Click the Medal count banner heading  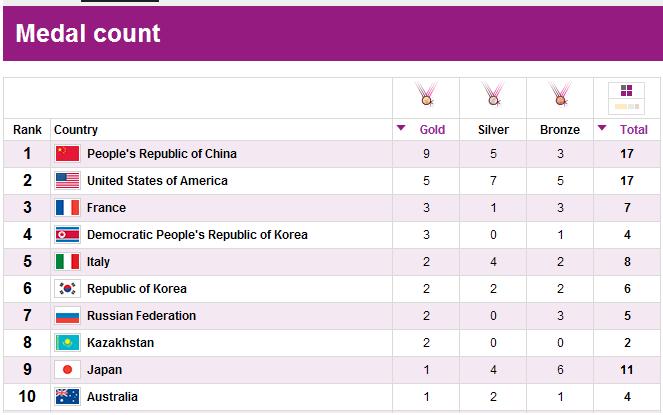pos(88,33)
